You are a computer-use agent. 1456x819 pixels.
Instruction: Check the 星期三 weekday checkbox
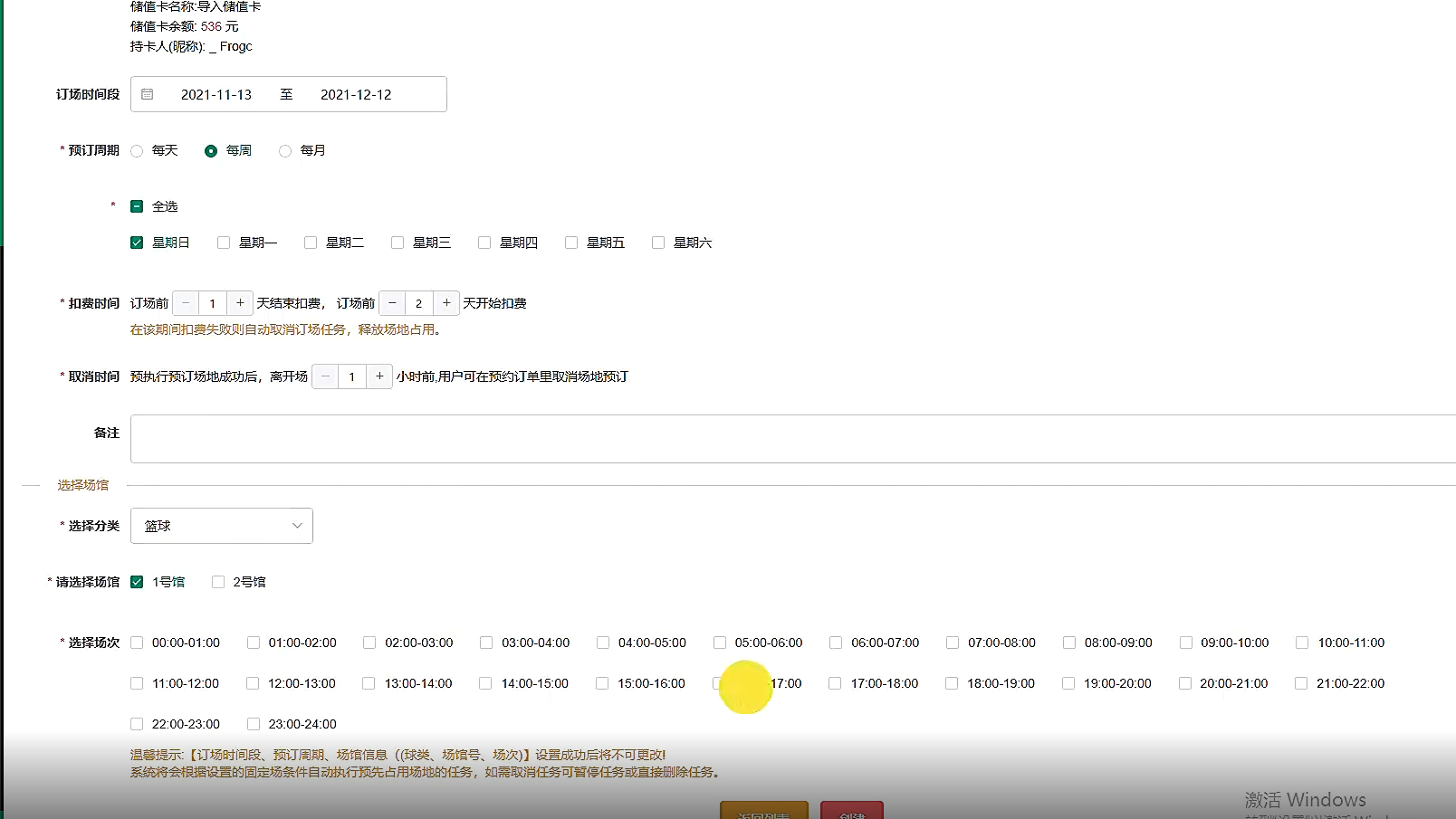[398, 242]
